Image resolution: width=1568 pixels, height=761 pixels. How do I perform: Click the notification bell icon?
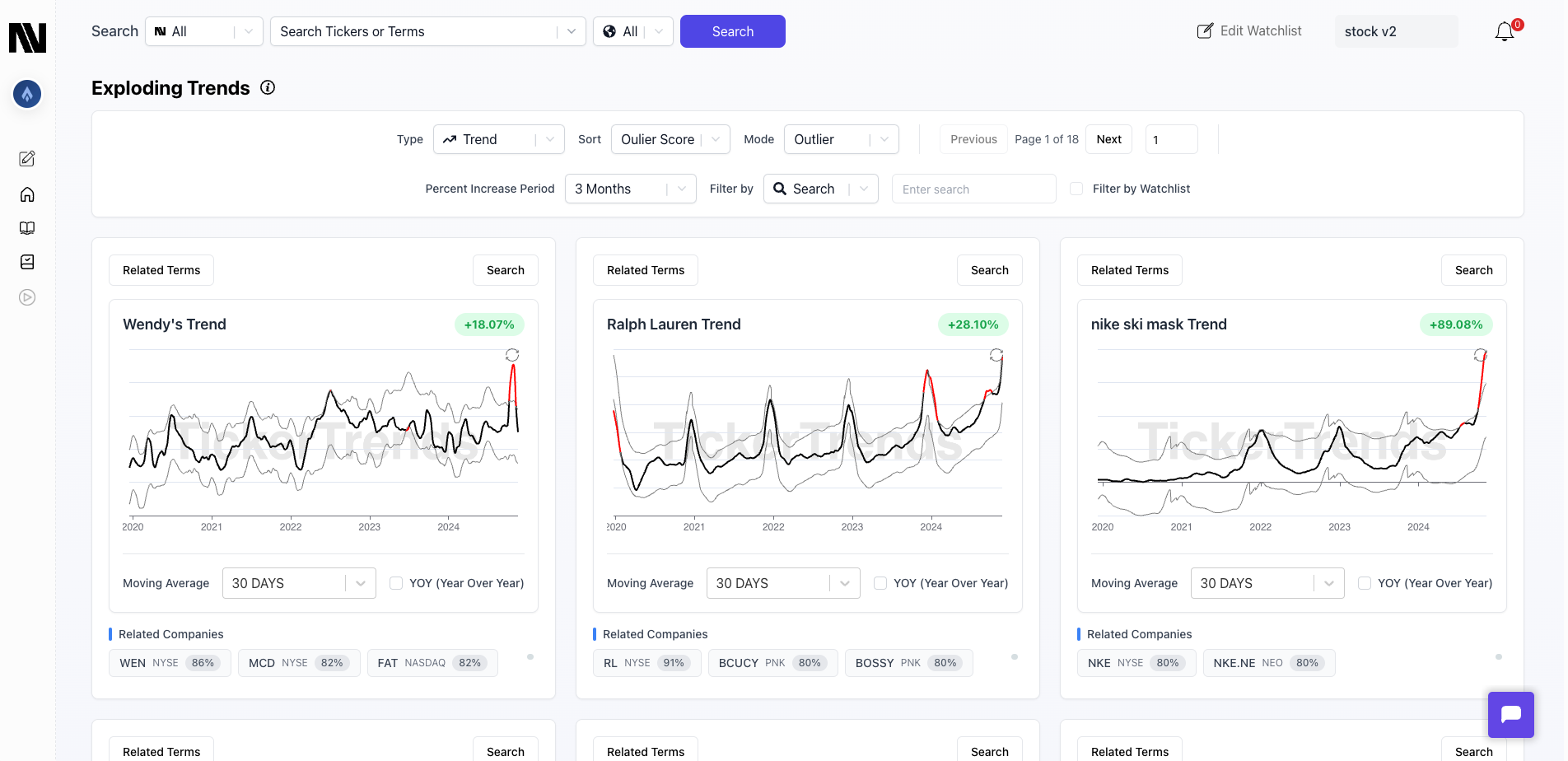(x=1505, y=31)
